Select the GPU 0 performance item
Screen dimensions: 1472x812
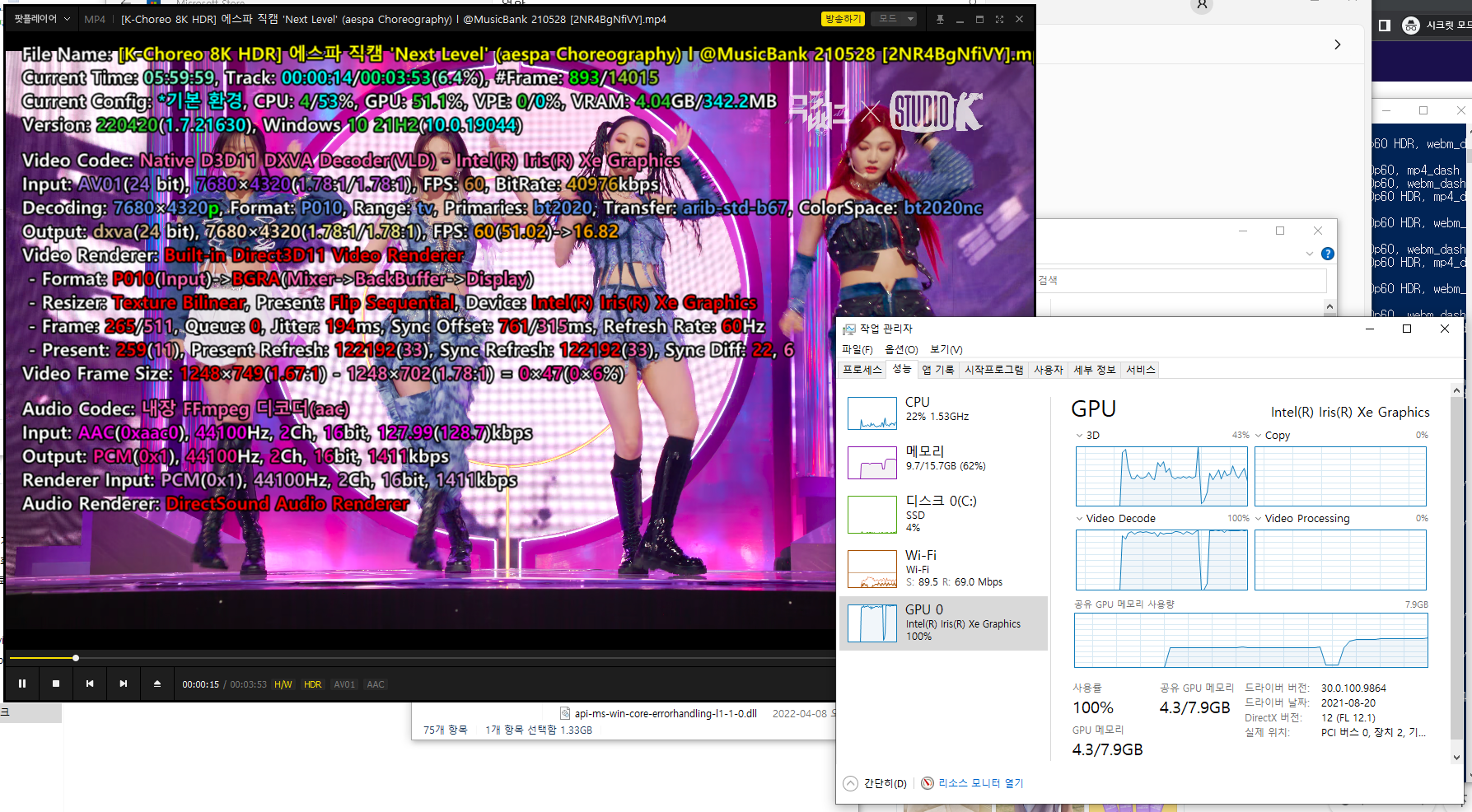coord(943,623)
